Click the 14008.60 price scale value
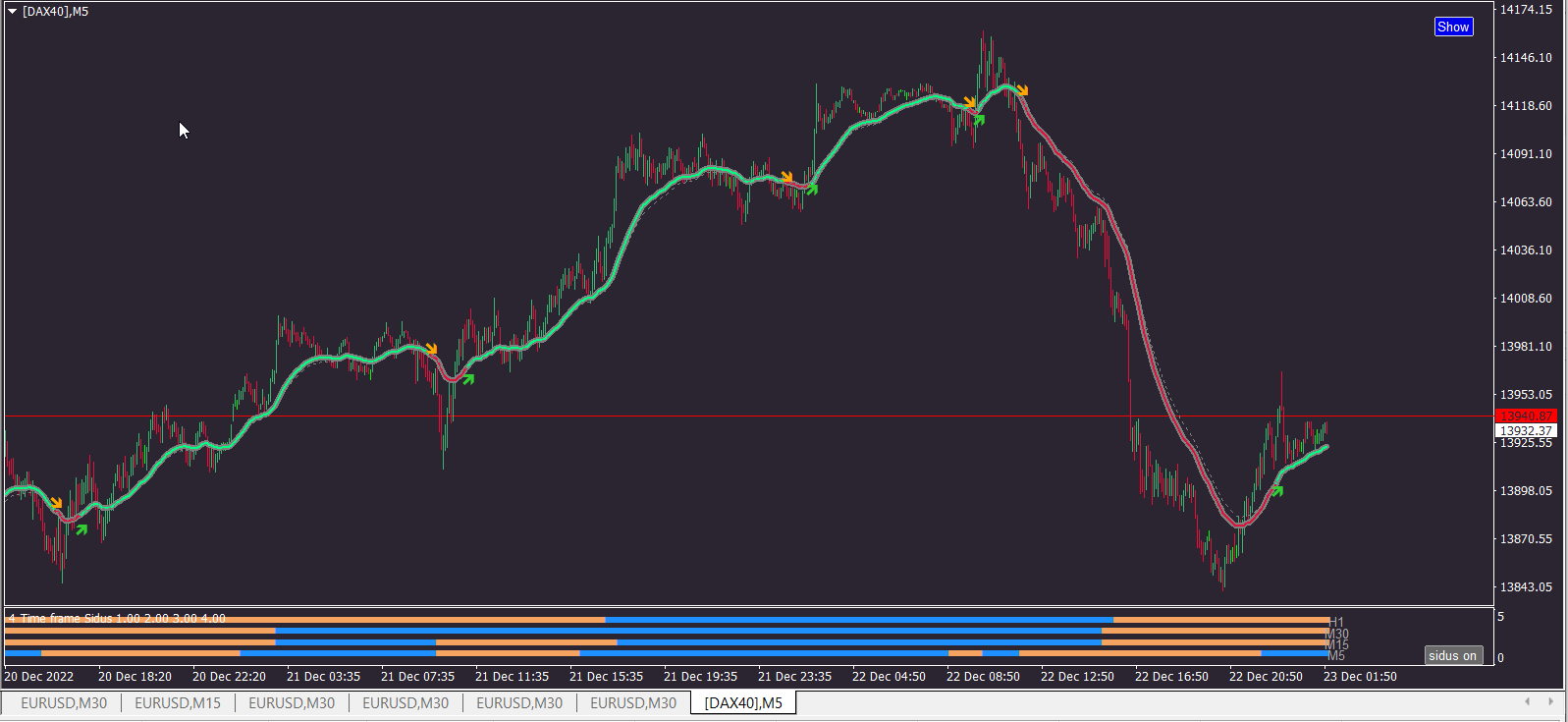The width and height of the screenshot is (1568, 722). point(1526,299)
